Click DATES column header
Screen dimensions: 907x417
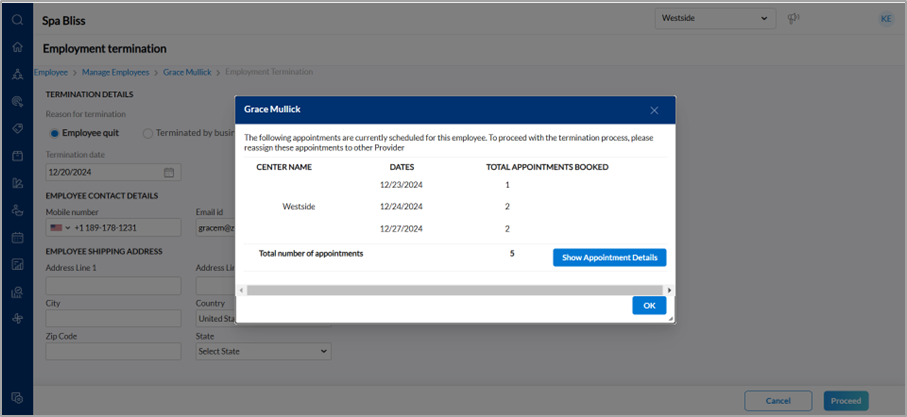click(x=402, y=167)
